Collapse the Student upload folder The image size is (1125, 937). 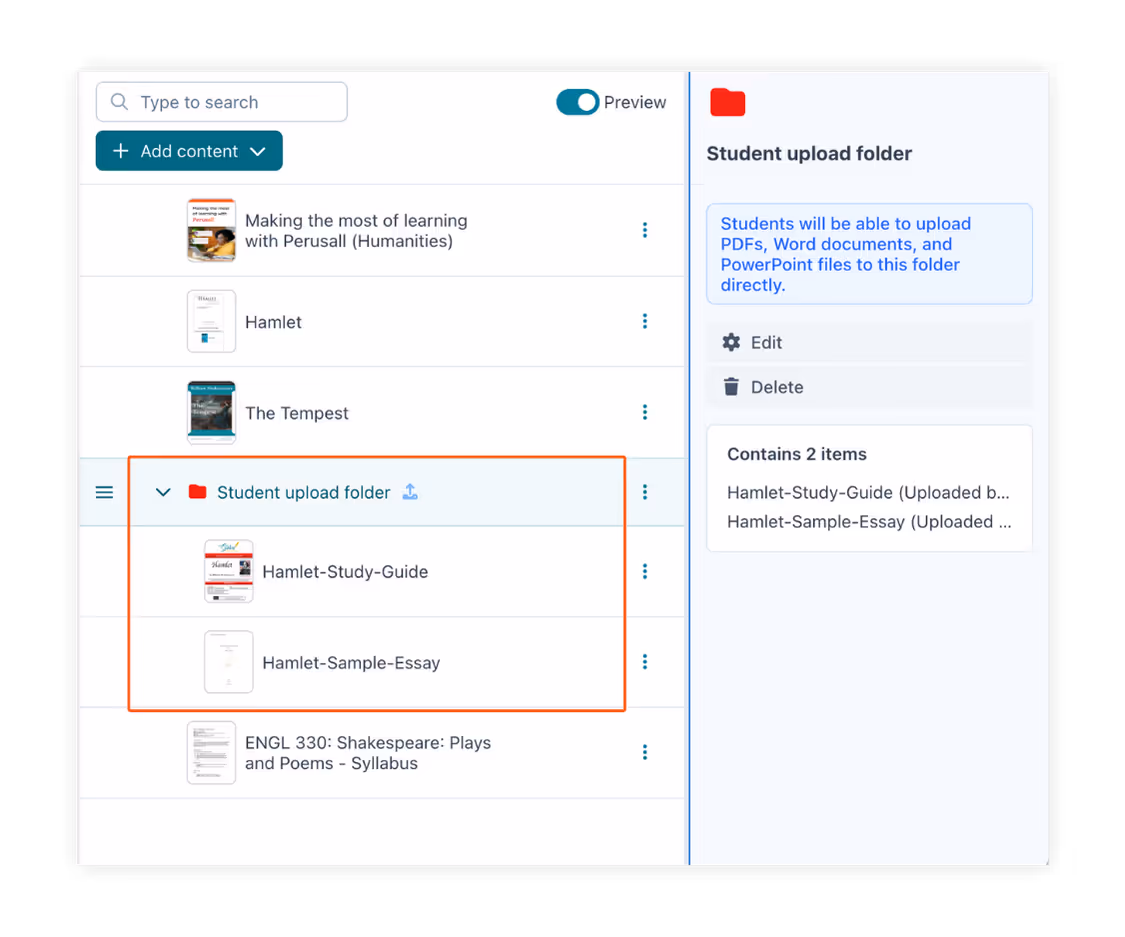click(162, 492)
